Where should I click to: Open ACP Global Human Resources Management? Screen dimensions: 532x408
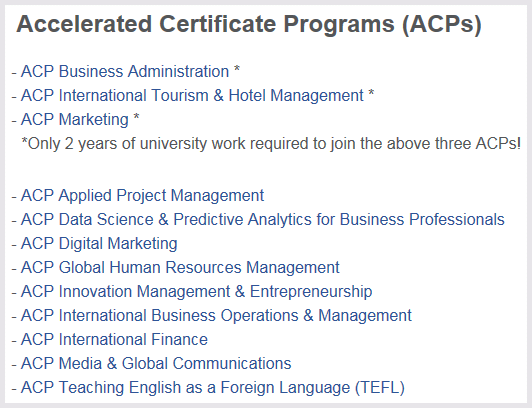(180, 267)
